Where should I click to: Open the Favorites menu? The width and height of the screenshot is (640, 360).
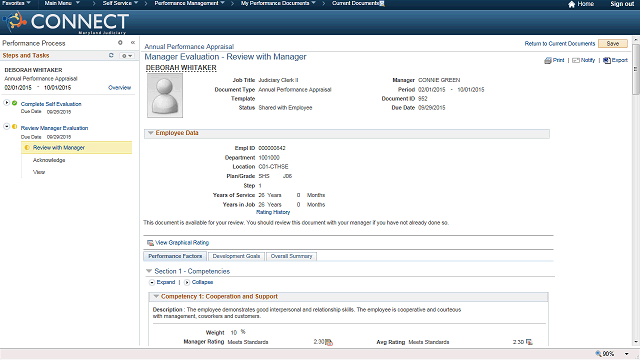[x=16, y=3]
